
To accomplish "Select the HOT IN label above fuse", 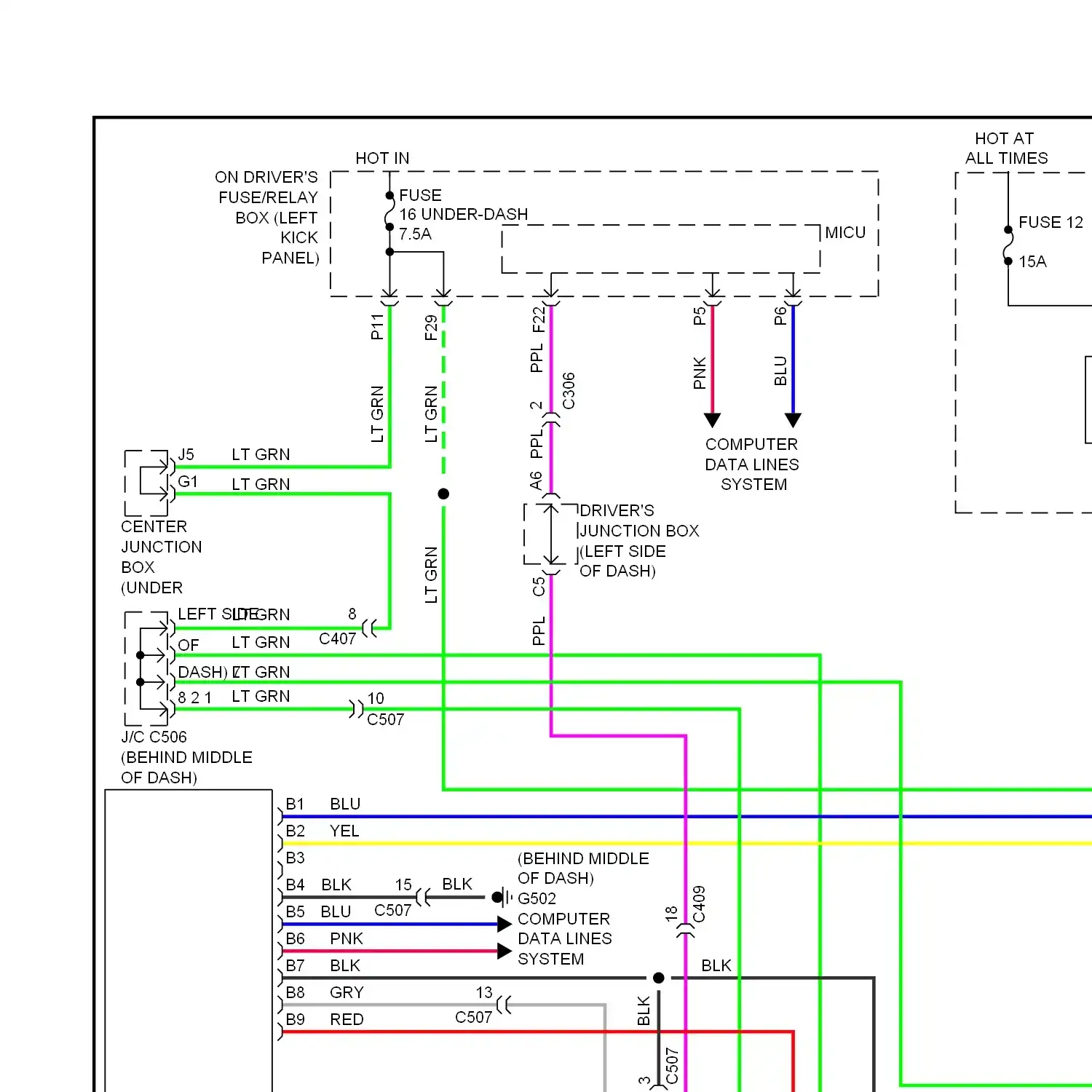I will tap(382, 158).
